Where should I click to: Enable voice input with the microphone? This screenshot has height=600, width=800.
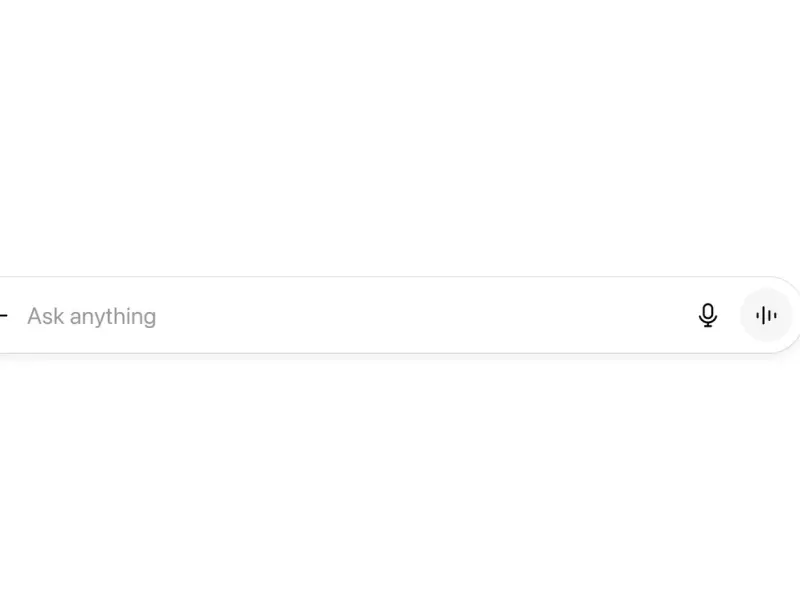tap(708, 316)
